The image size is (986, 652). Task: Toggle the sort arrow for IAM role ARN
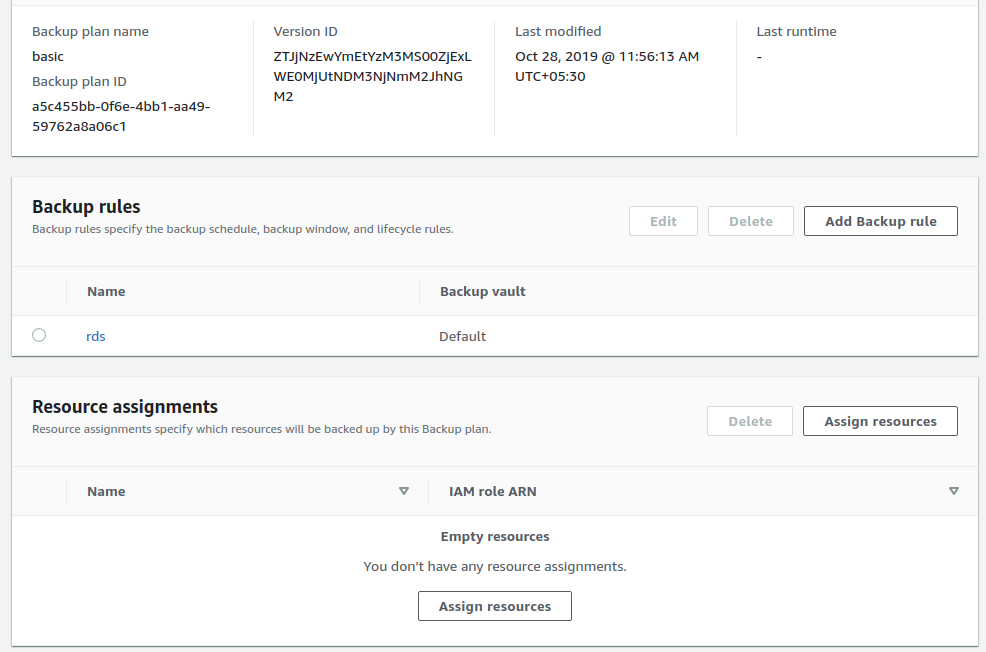click(953, 491)
